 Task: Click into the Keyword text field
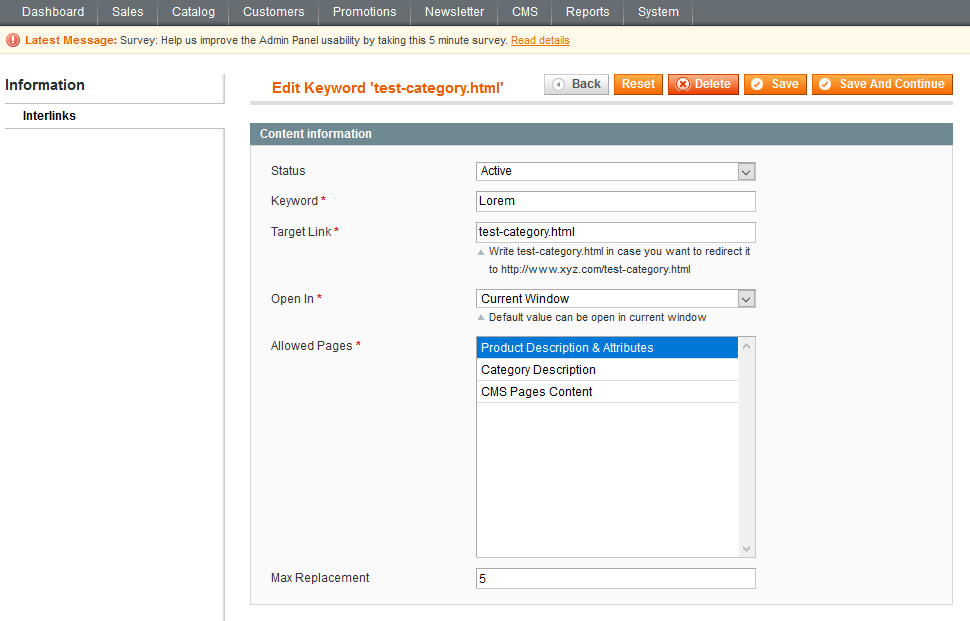click(615, 201)
